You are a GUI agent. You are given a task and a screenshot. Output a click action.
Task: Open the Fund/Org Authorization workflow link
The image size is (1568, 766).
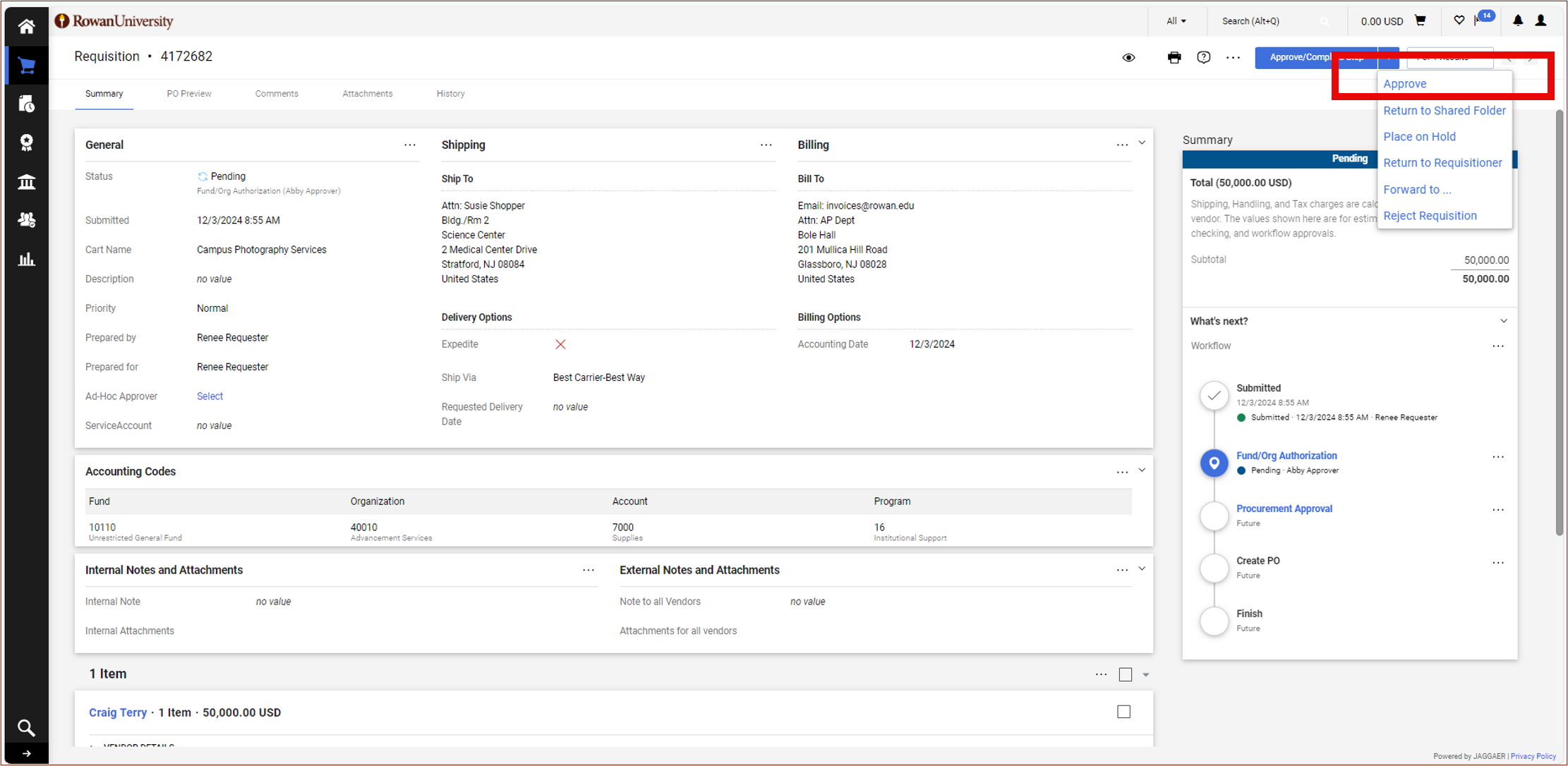click(1286, 456)
